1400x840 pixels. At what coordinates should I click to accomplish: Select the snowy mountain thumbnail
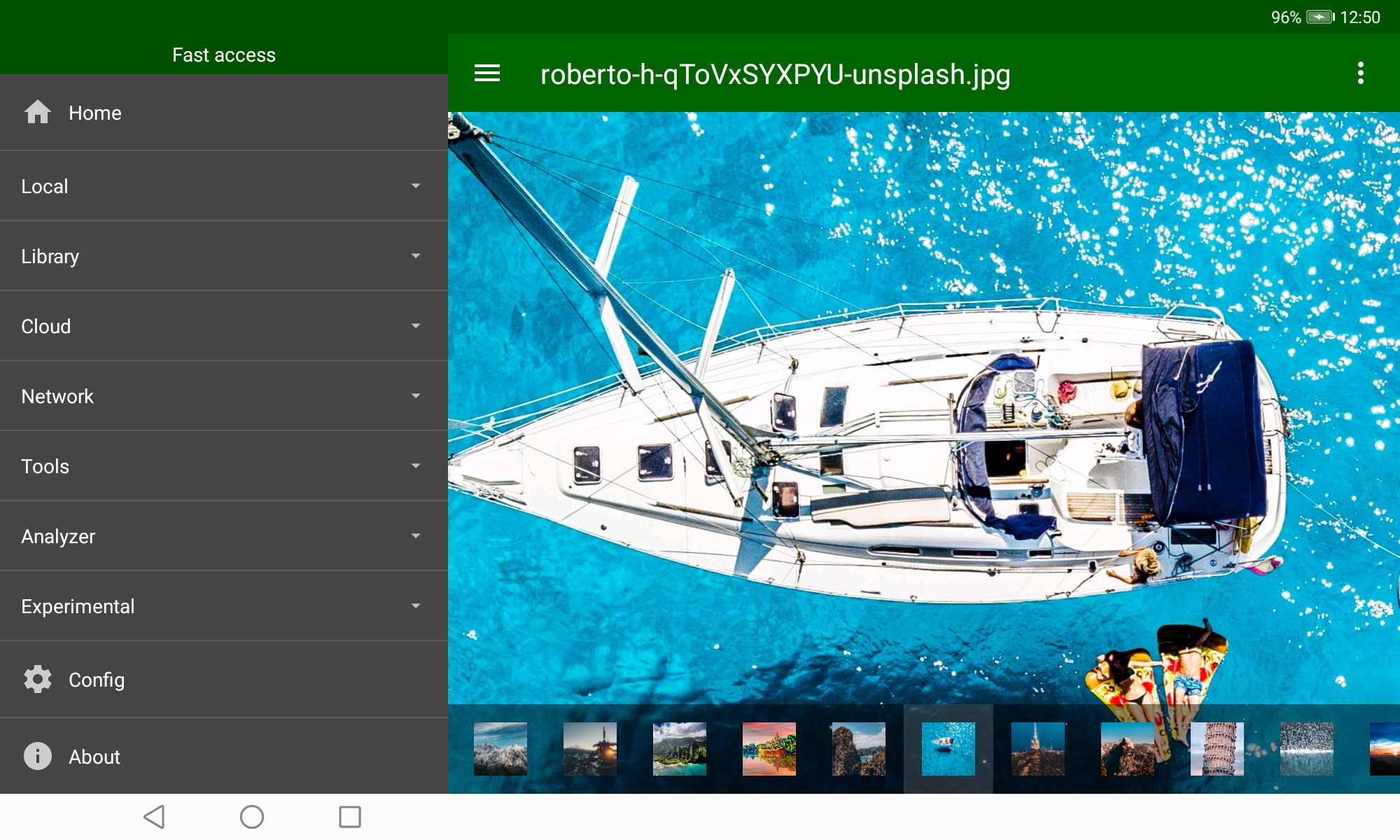click(500, 749)
